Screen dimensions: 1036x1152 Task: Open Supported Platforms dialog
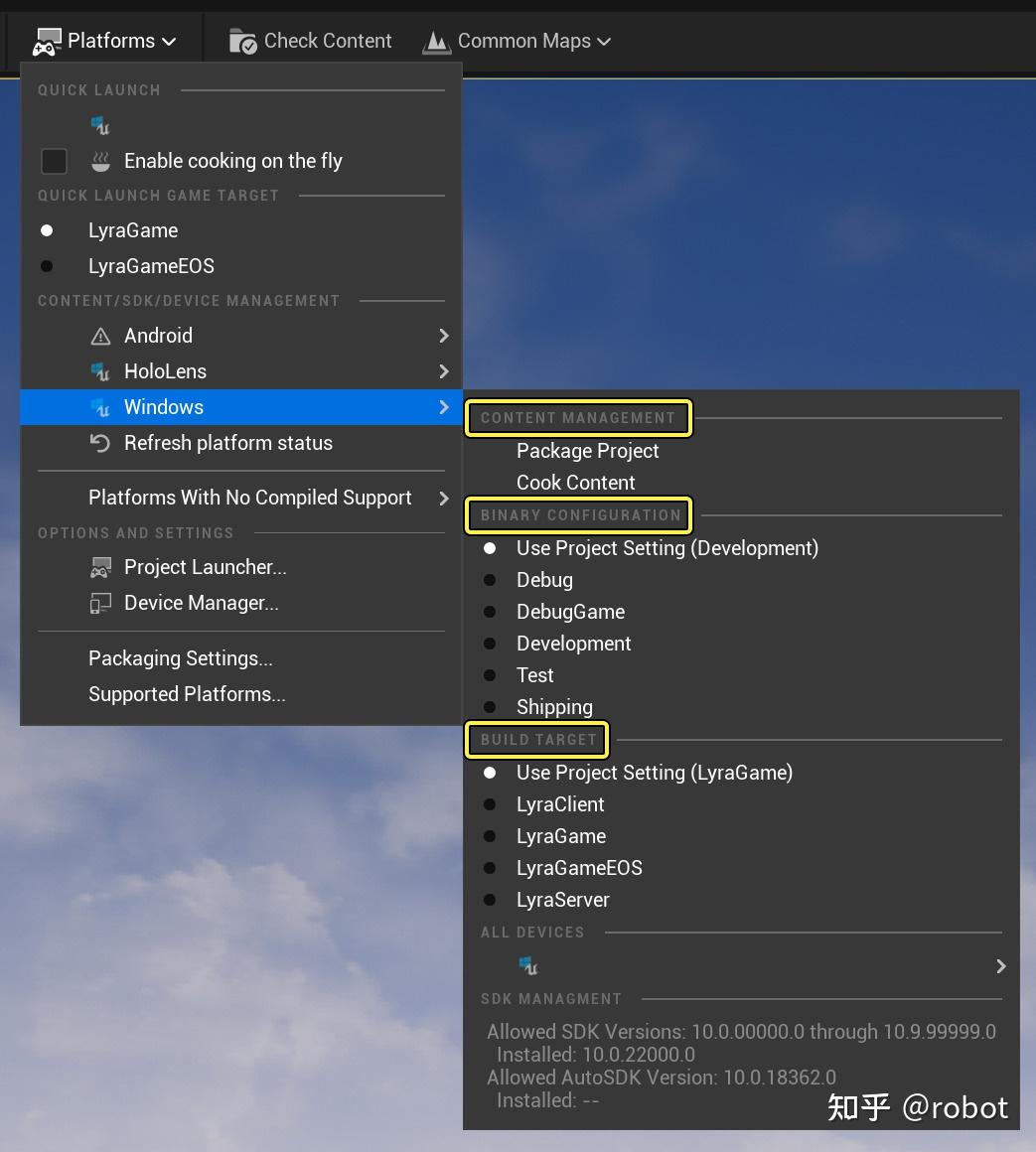click(x=187, y=694)
